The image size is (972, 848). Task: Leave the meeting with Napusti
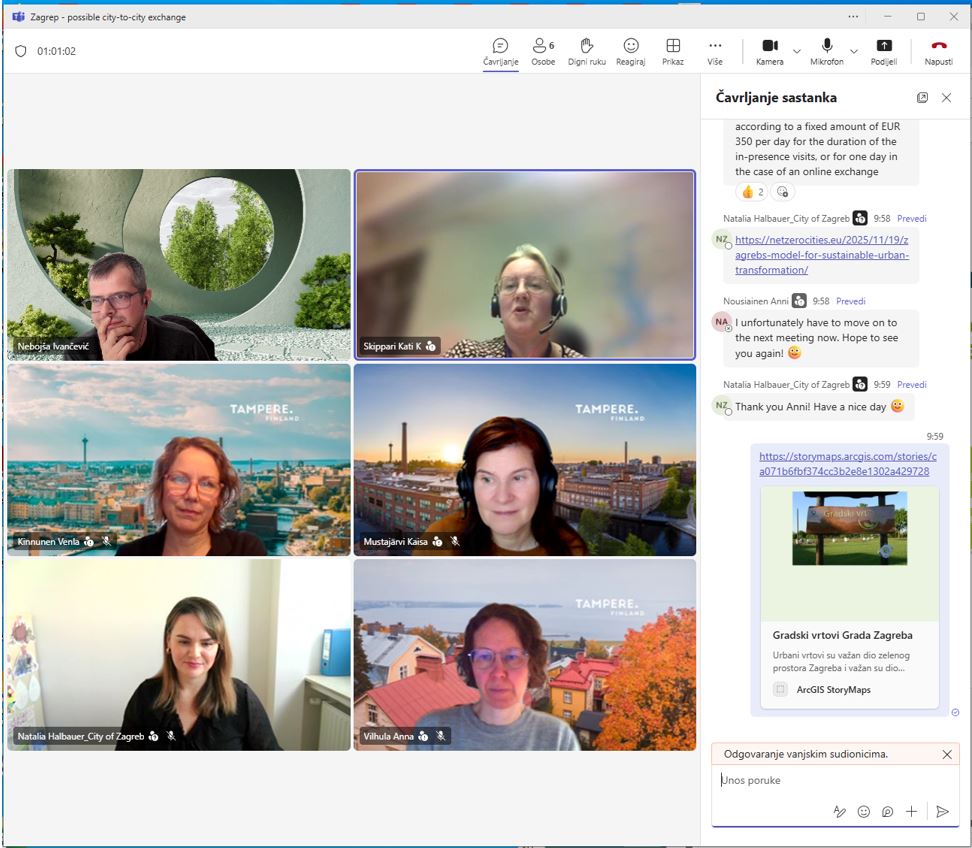coord(938,51)
